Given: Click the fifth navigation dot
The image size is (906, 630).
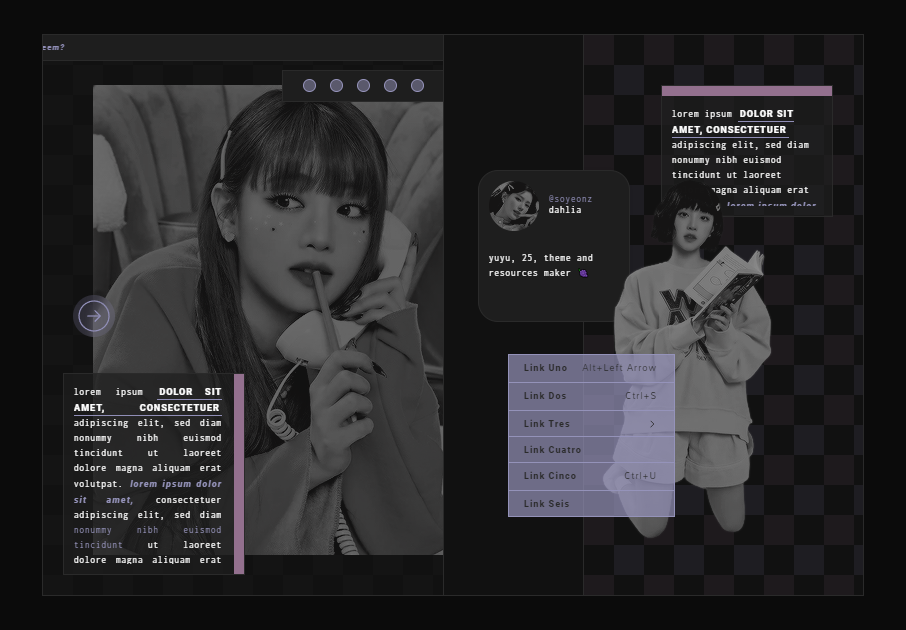Looking at the screenshot, I should click(x=416, y=85).
